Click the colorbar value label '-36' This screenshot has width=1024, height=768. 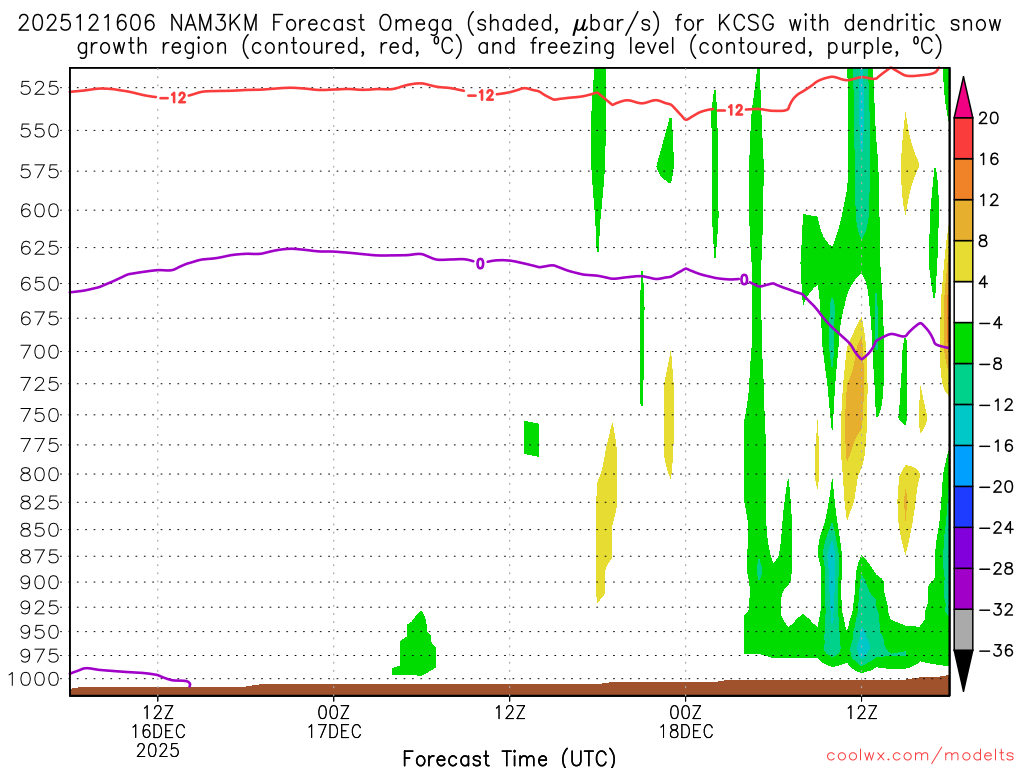point(995,650)
